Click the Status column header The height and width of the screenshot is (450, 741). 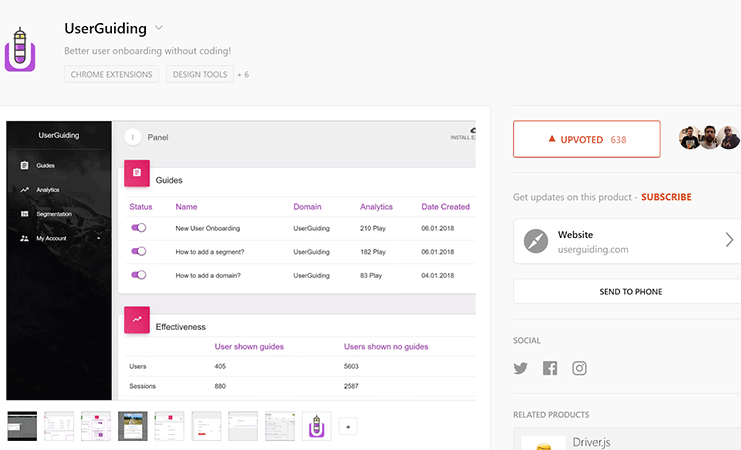(x=141, y=207)
